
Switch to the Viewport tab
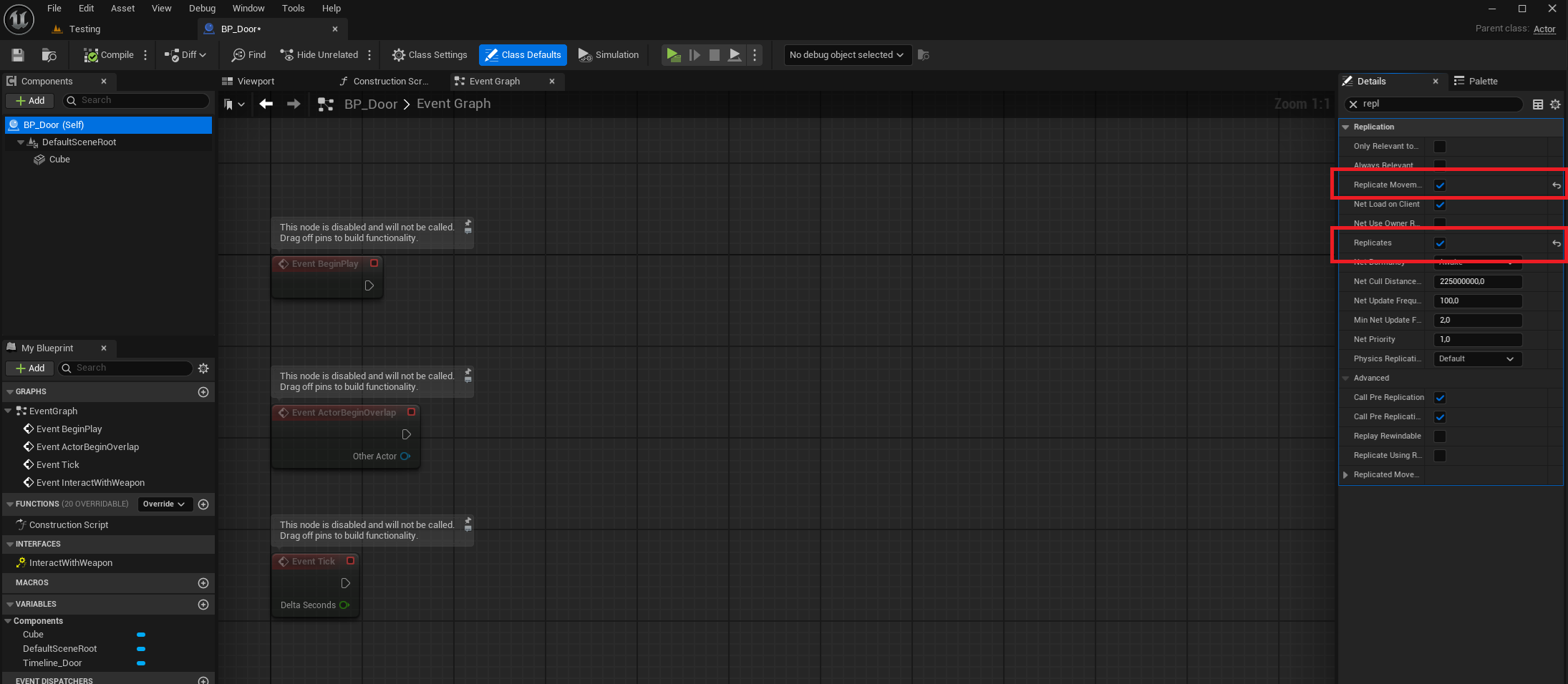tap(256, 82)
